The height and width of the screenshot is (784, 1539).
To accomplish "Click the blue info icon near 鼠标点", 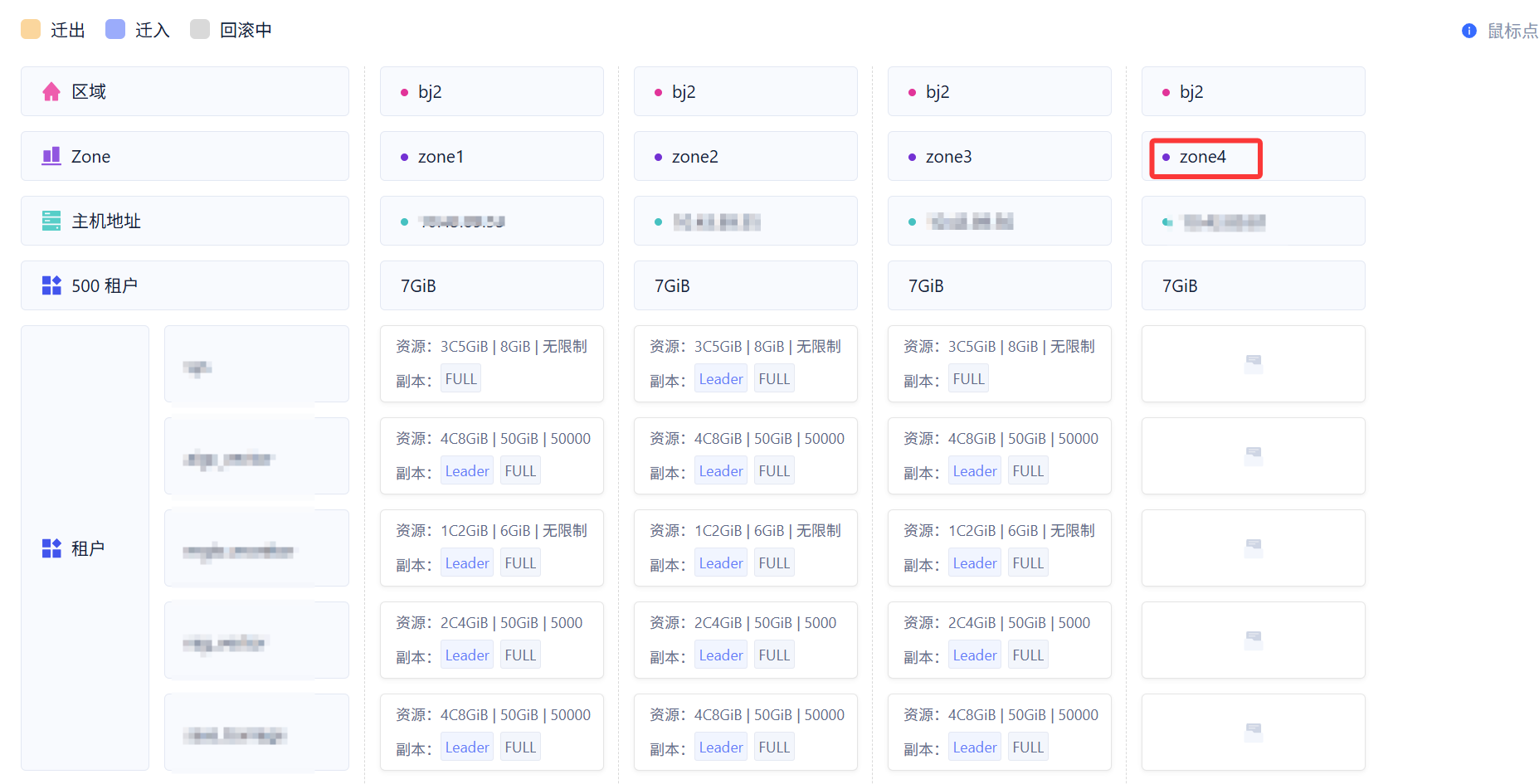I will click(1468, 31).
